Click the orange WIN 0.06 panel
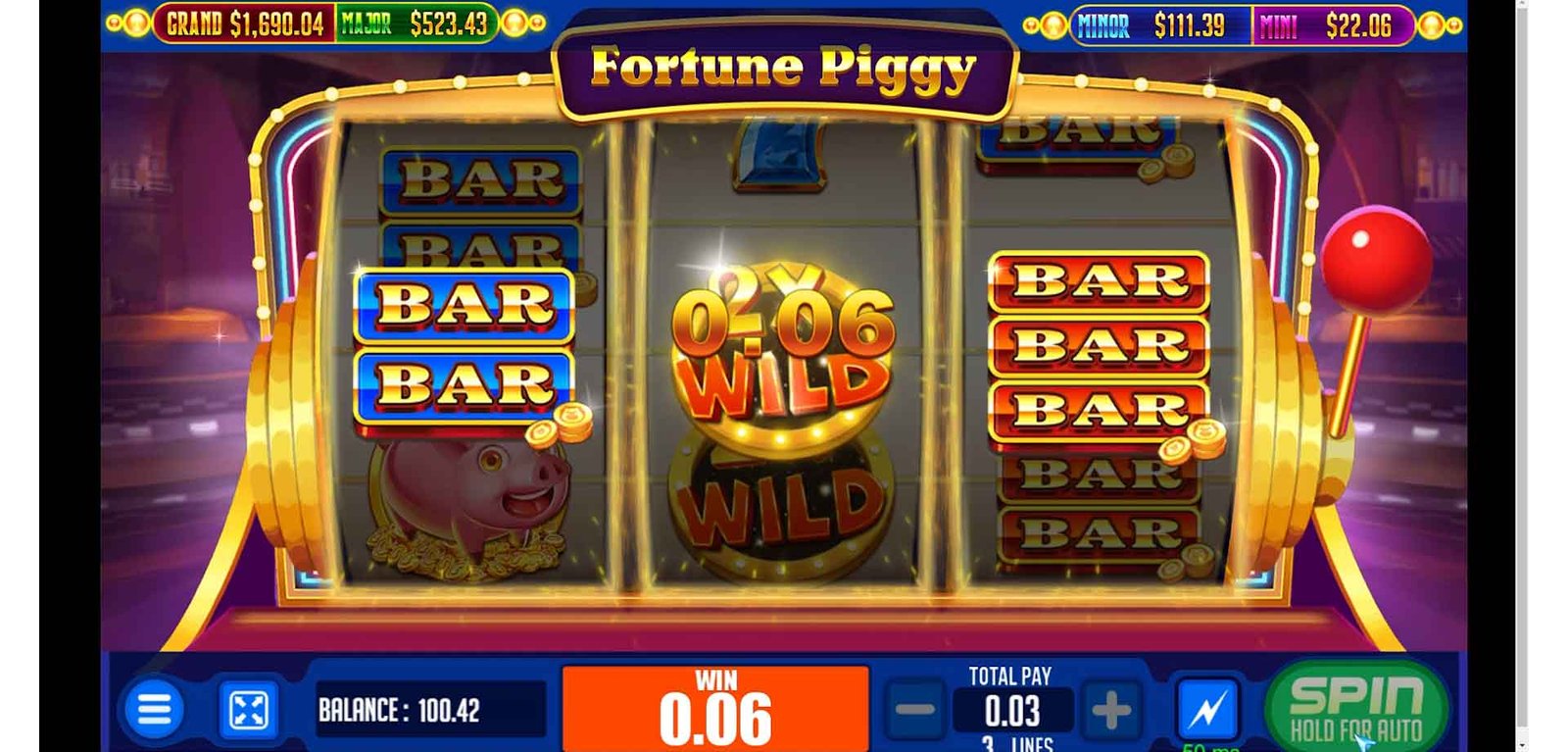 (x=715, y=708)
